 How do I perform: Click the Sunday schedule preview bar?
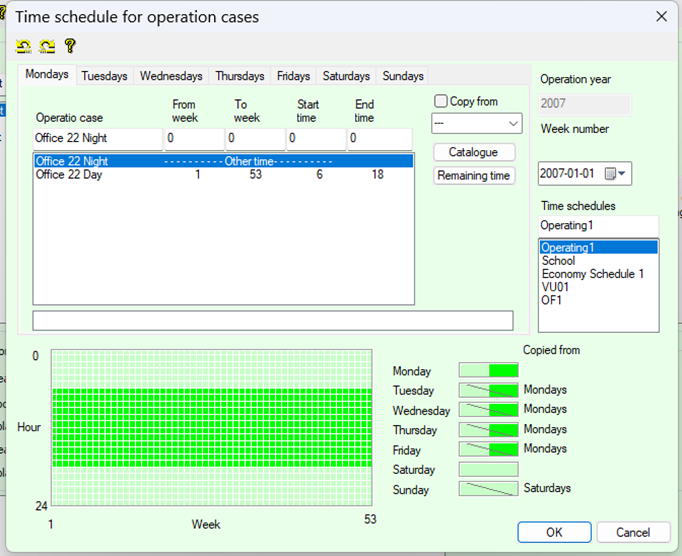[488, 489]
